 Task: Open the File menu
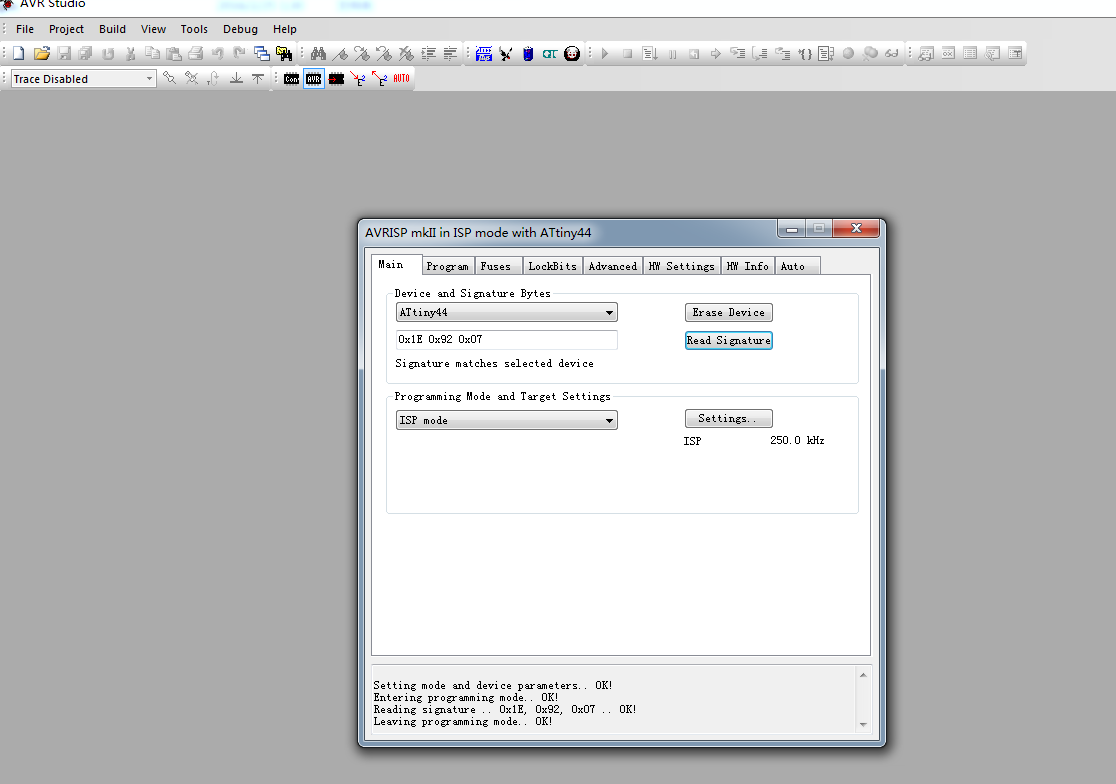25,29
